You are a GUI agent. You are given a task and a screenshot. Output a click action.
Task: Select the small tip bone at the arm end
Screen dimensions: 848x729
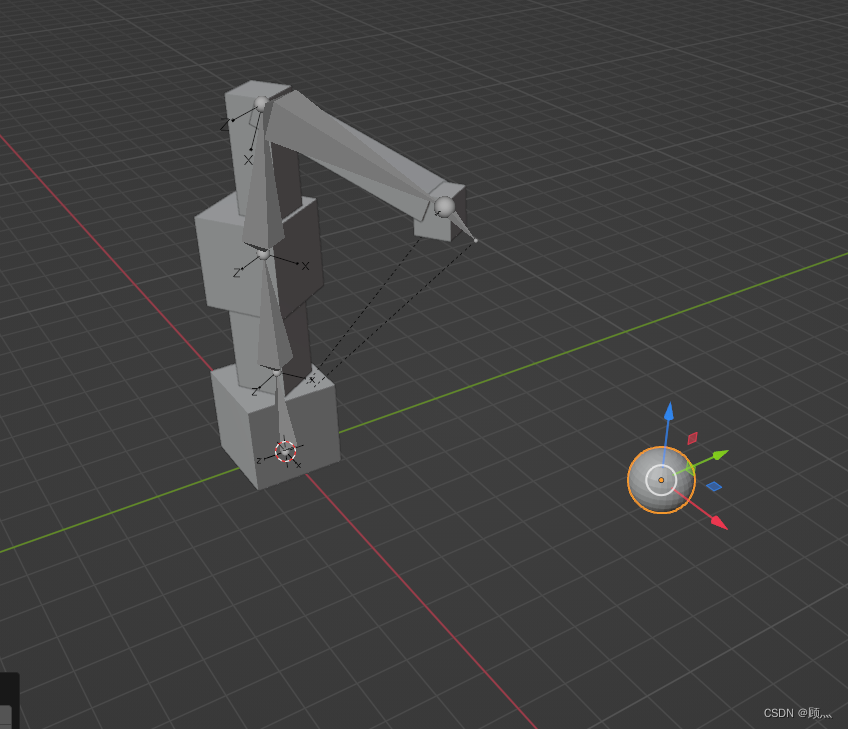point(464,227)
